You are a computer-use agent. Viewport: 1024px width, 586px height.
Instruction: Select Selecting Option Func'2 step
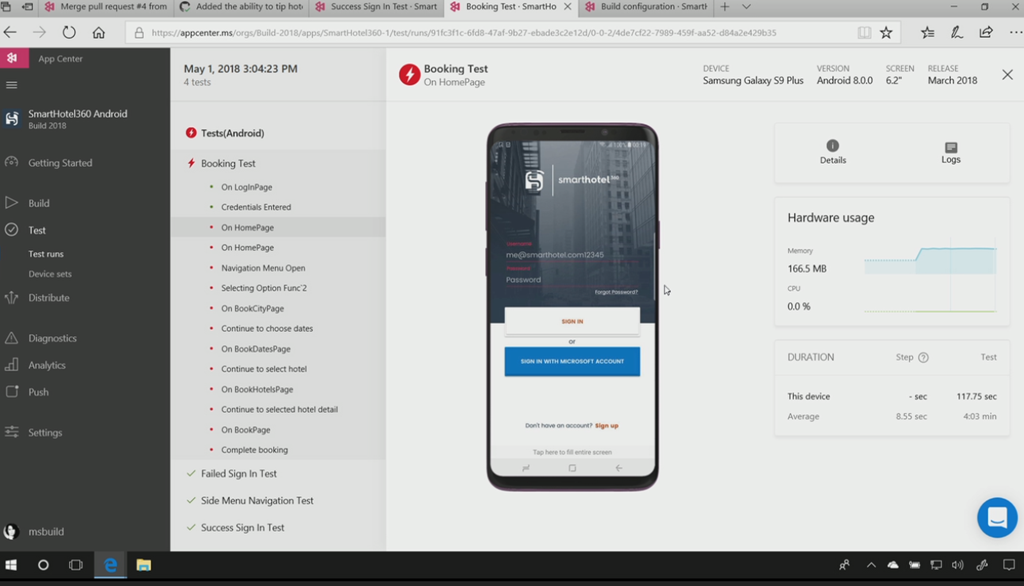pos(264,288)
